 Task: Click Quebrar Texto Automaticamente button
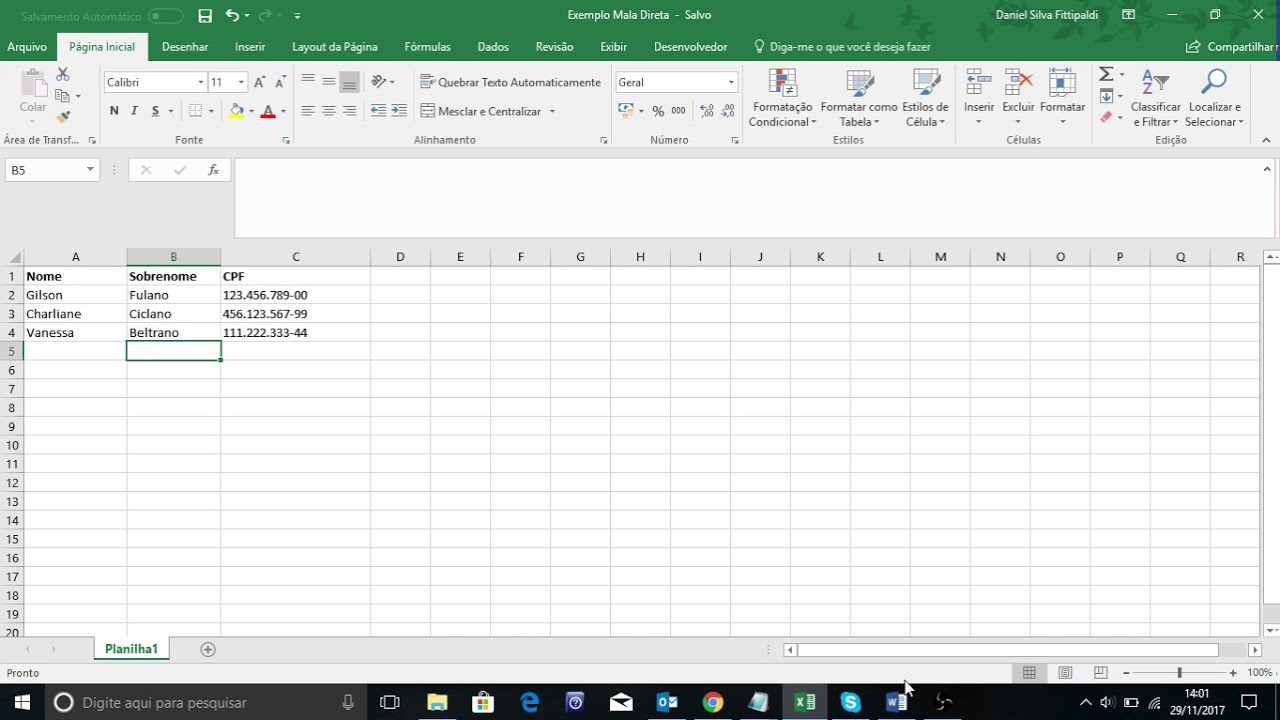(x=511, y=82)
